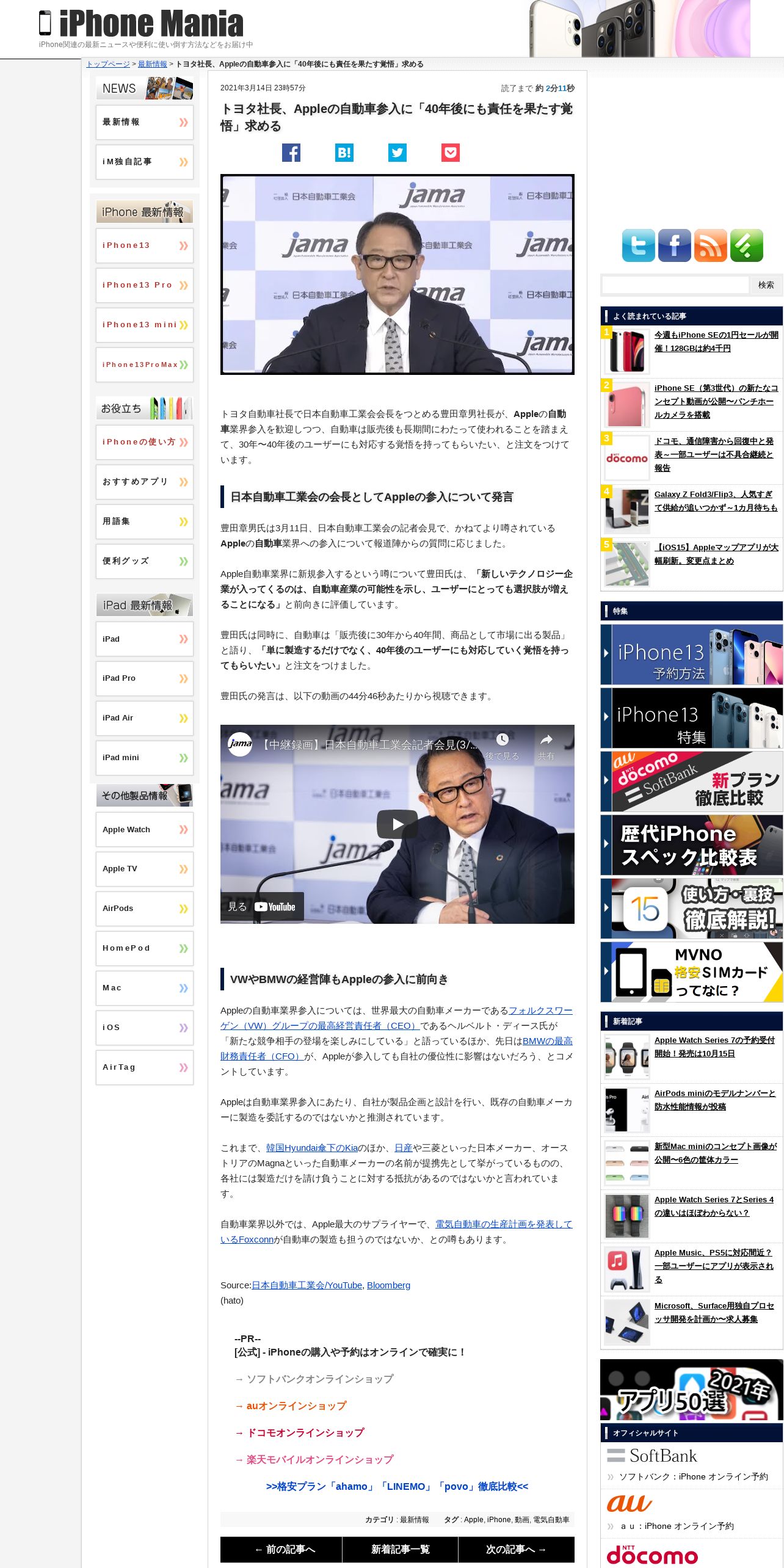Open iPhone13 sidebar menu item

(x=145, y=245)
